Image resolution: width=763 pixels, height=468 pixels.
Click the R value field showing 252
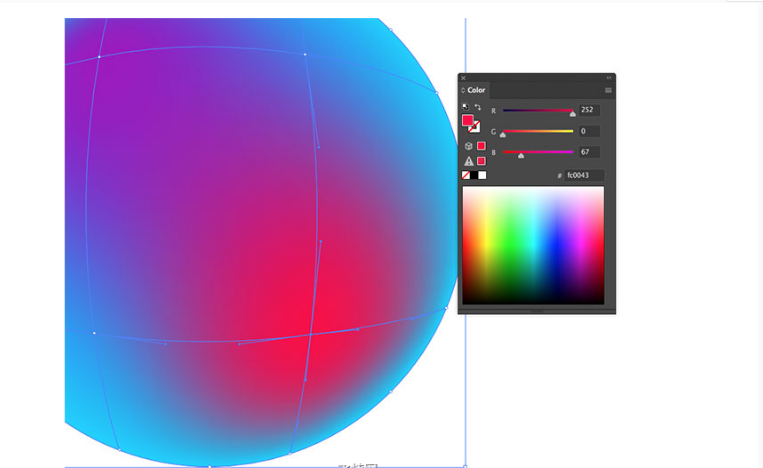coord(589,110)
